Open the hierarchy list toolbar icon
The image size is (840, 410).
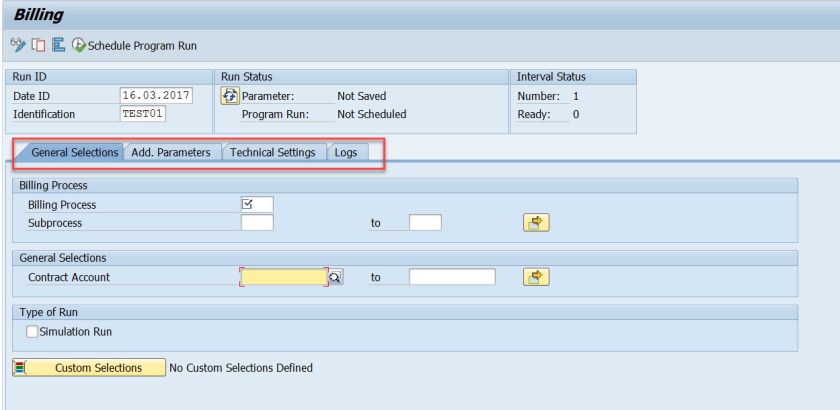click(x=58, y=45)
